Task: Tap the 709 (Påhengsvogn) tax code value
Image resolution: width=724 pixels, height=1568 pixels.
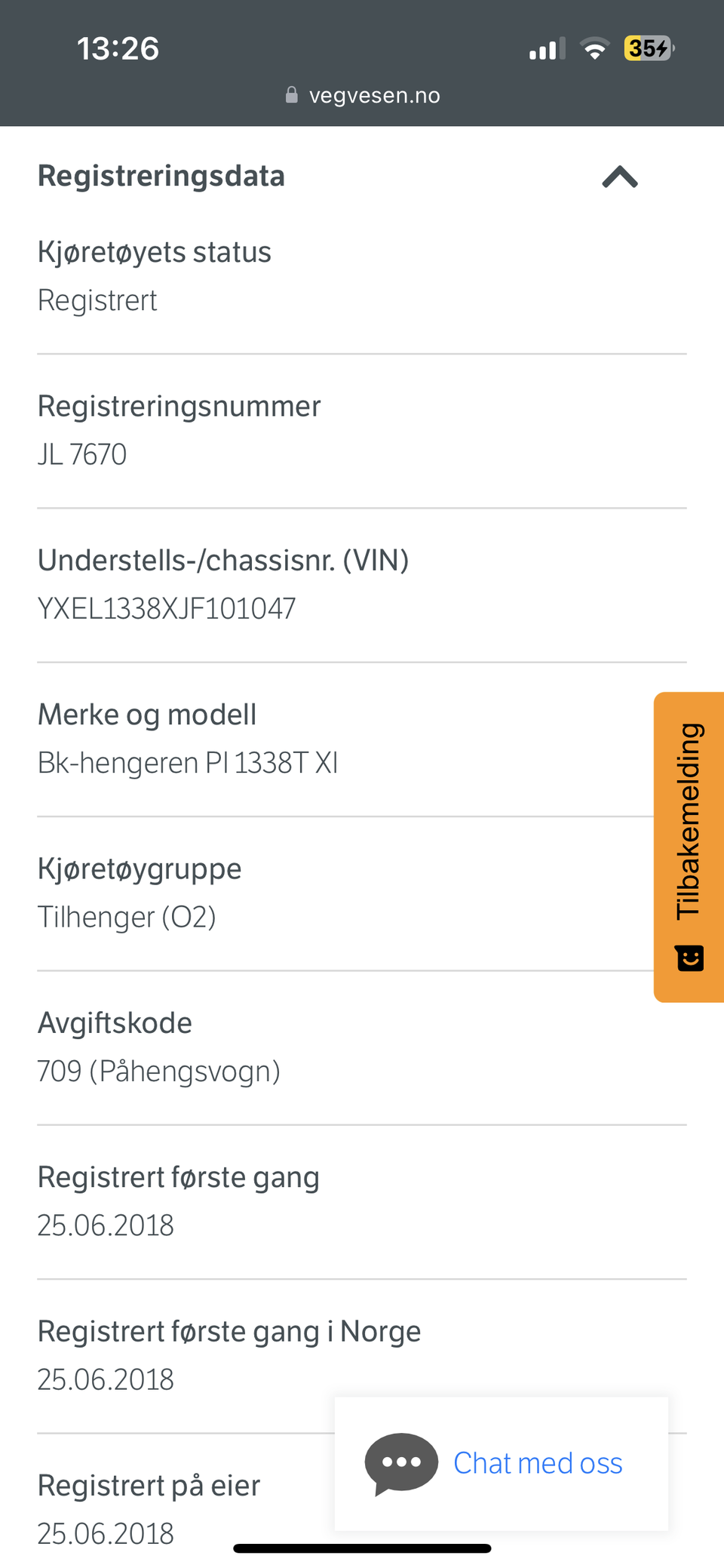Action: click(x=158, y=1071)
